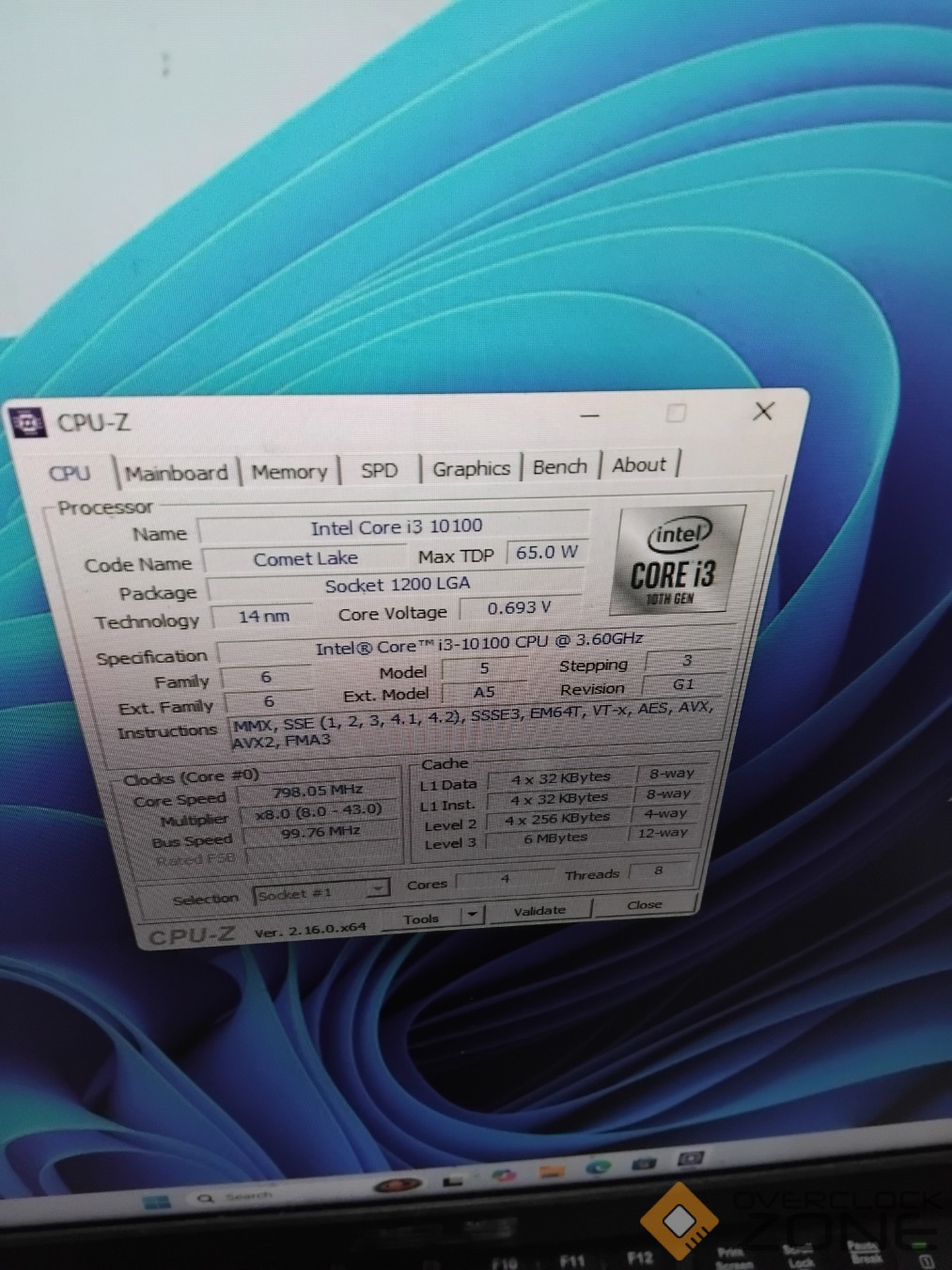952x1270 pixels.
Task: Switch to the Memory tab
Action: (289, 472)
